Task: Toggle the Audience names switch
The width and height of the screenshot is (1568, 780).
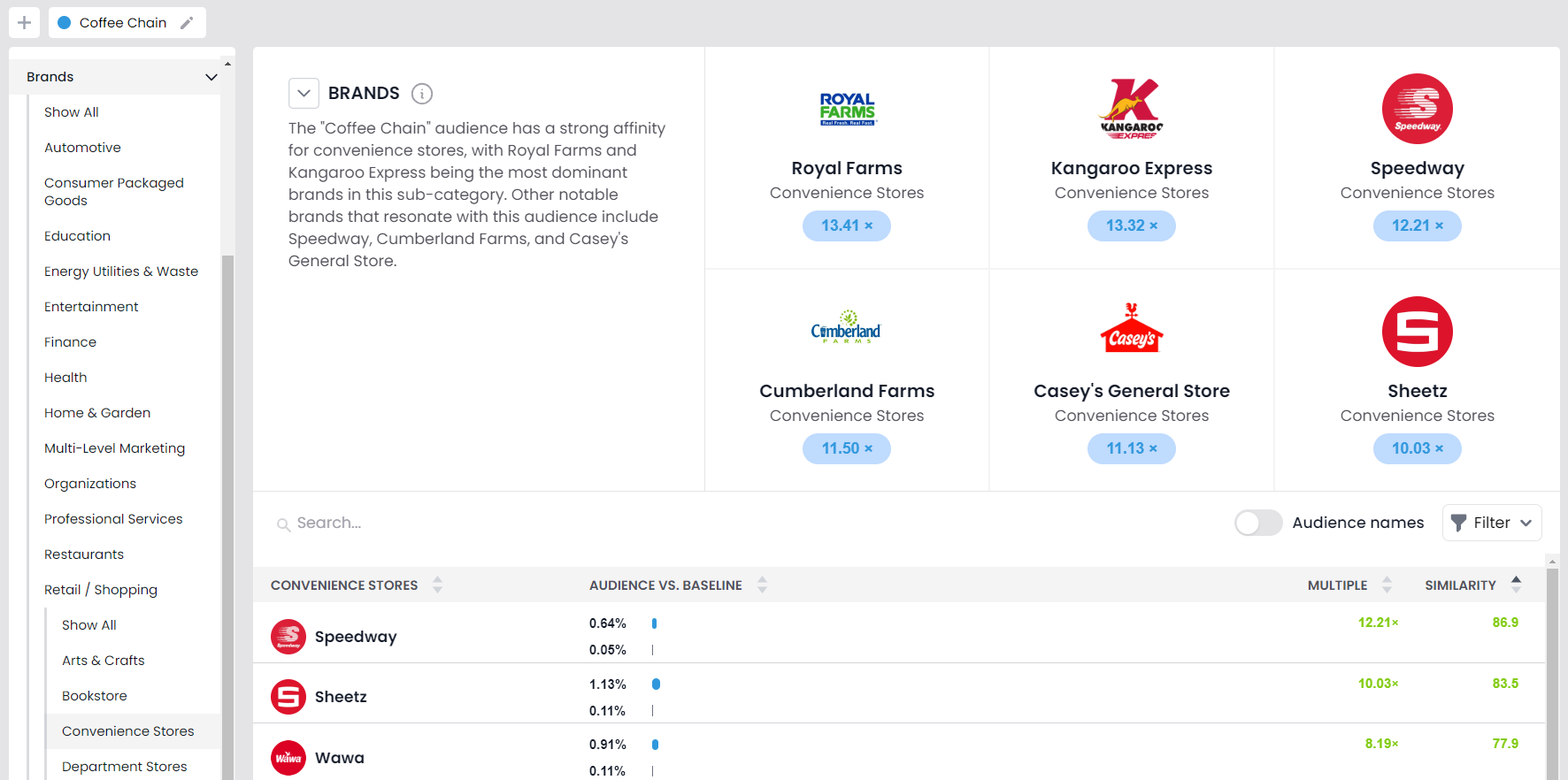Action: (x=1257, y=523)
